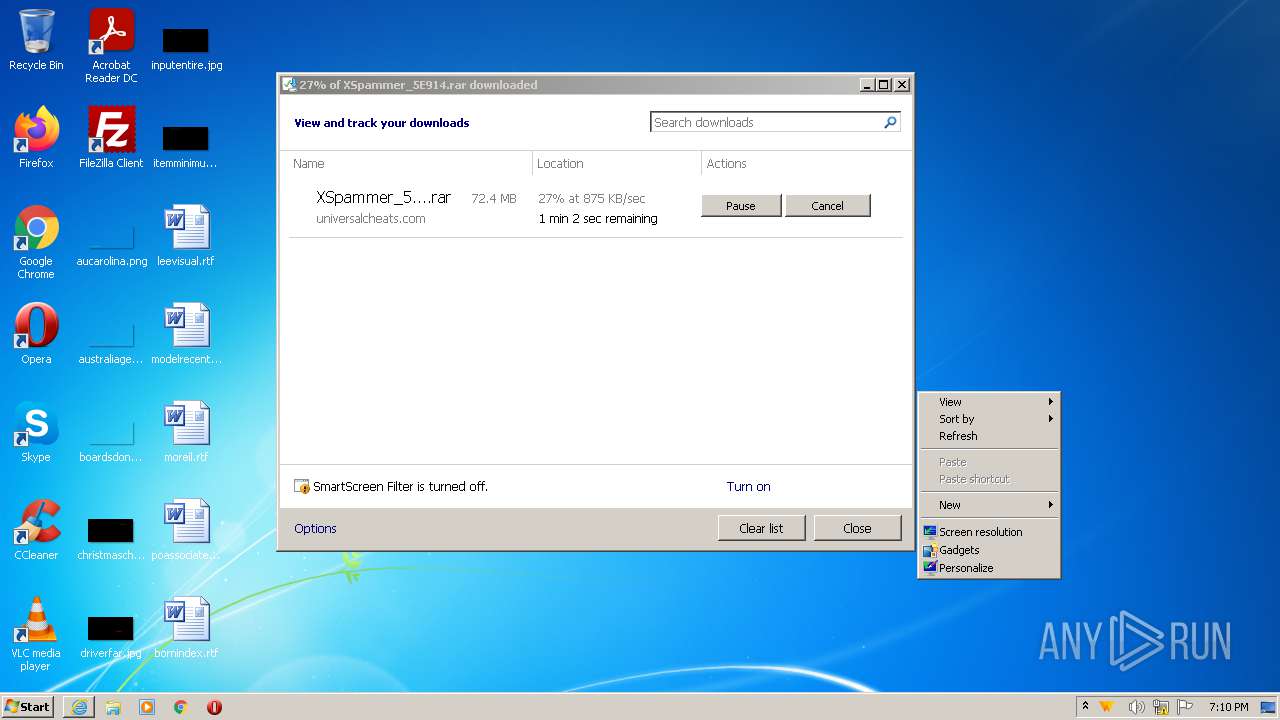Close the View Downloads dialog

(857, 528)
